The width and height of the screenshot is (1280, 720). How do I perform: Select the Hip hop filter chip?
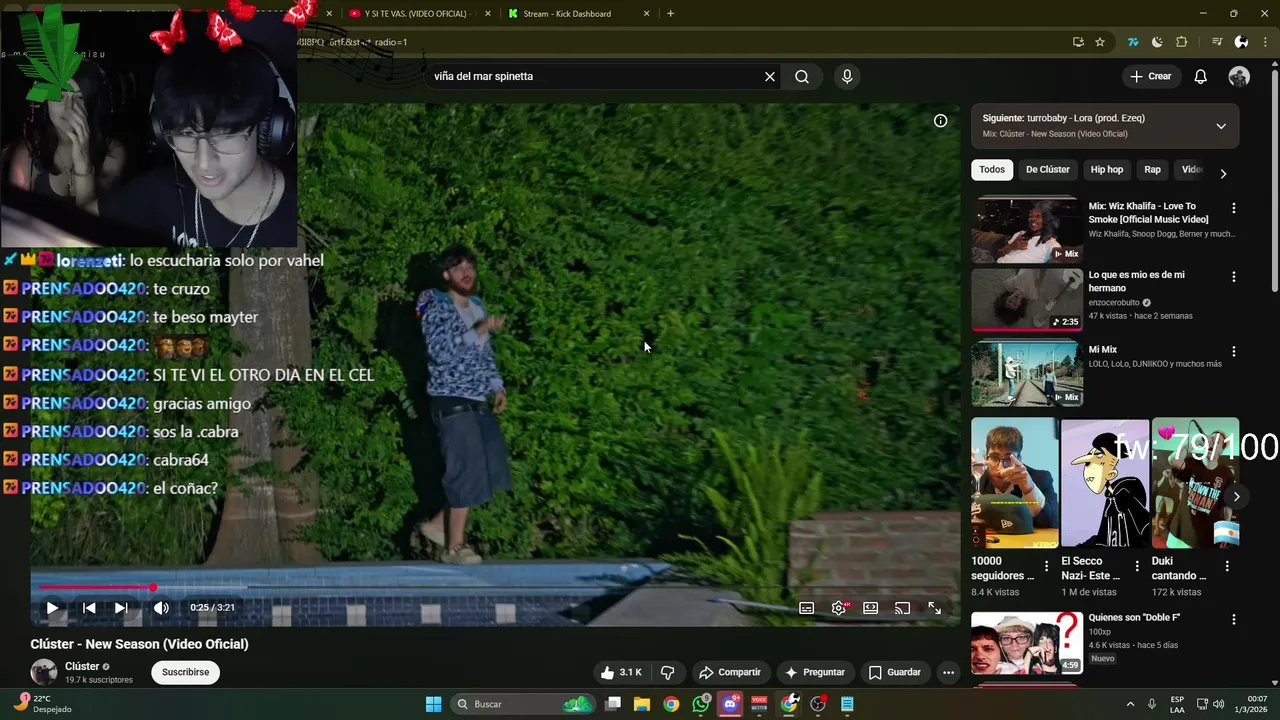[x=1107, y=170]
